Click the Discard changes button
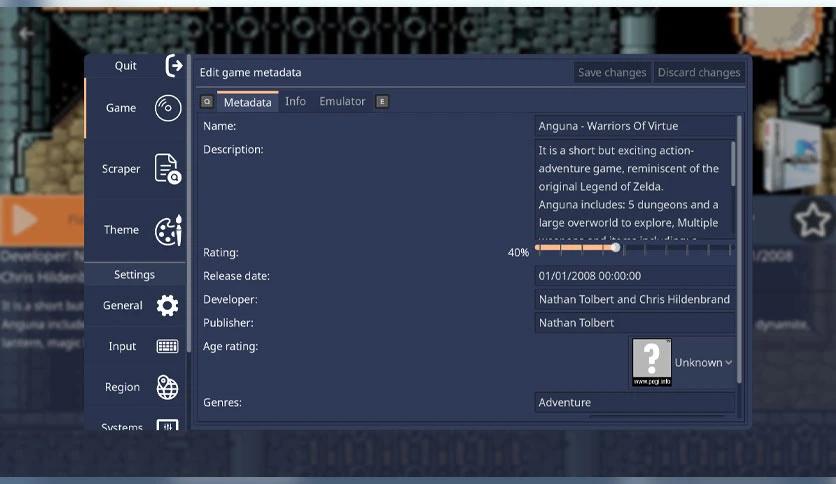836x484 pixels. 699,72
